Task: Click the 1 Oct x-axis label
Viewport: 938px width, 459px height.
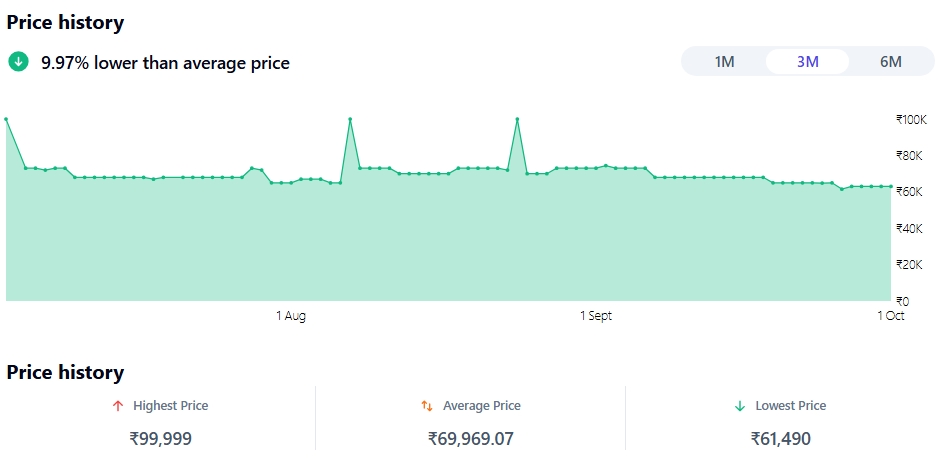Action: 890,316
